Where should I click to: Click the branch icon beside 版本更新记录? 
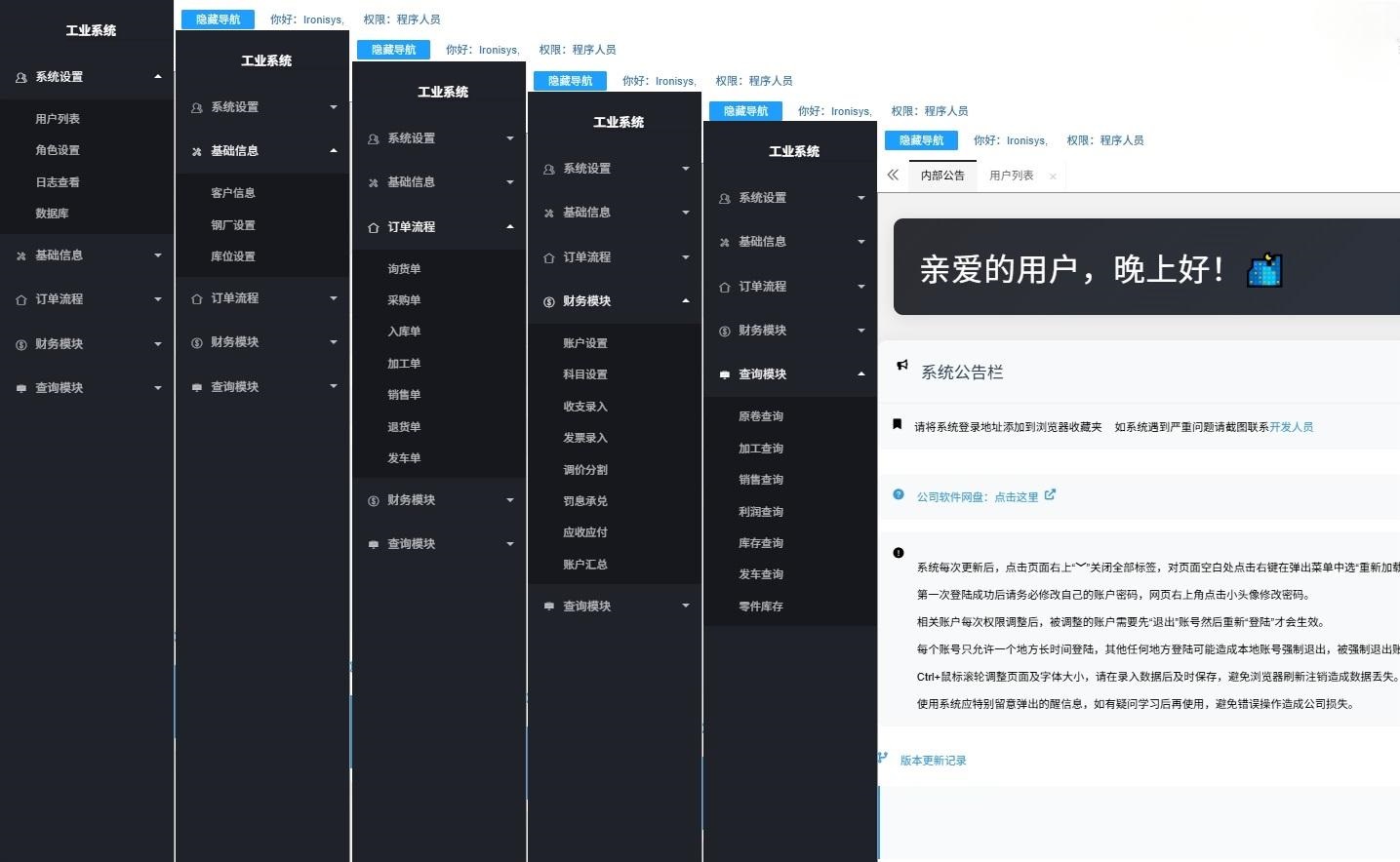[883, 758]
